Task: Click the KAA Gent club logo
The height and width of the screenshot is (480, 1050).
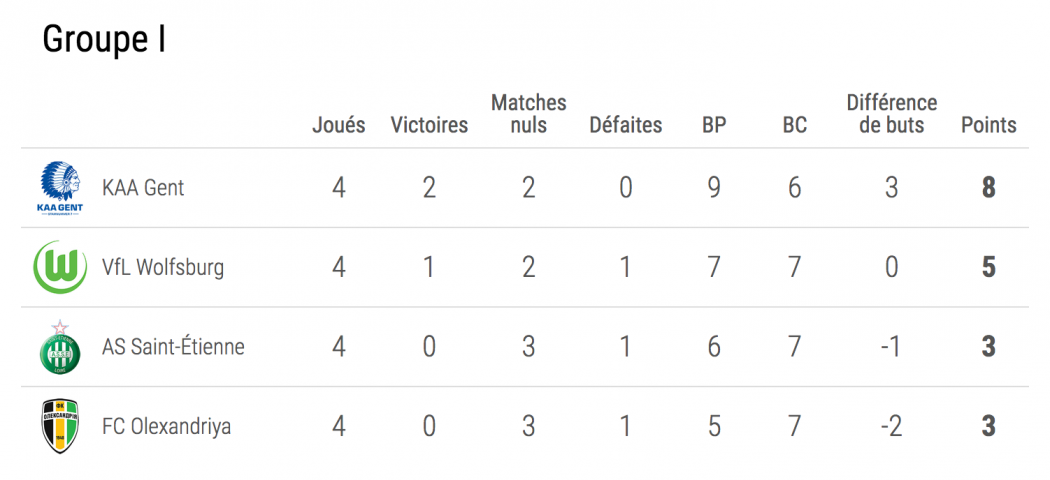Action: (60, 188)
